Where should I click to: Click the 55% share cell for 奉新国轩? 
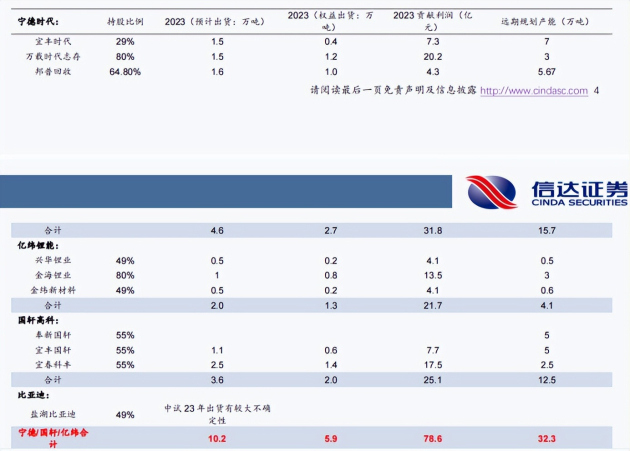125,335
